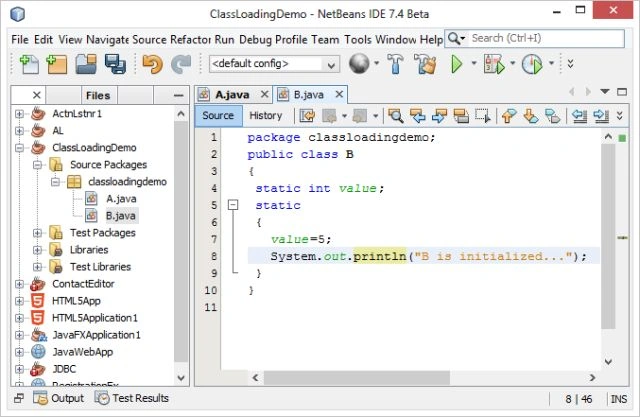Click the Clean and Build icon

coord(425,64)
